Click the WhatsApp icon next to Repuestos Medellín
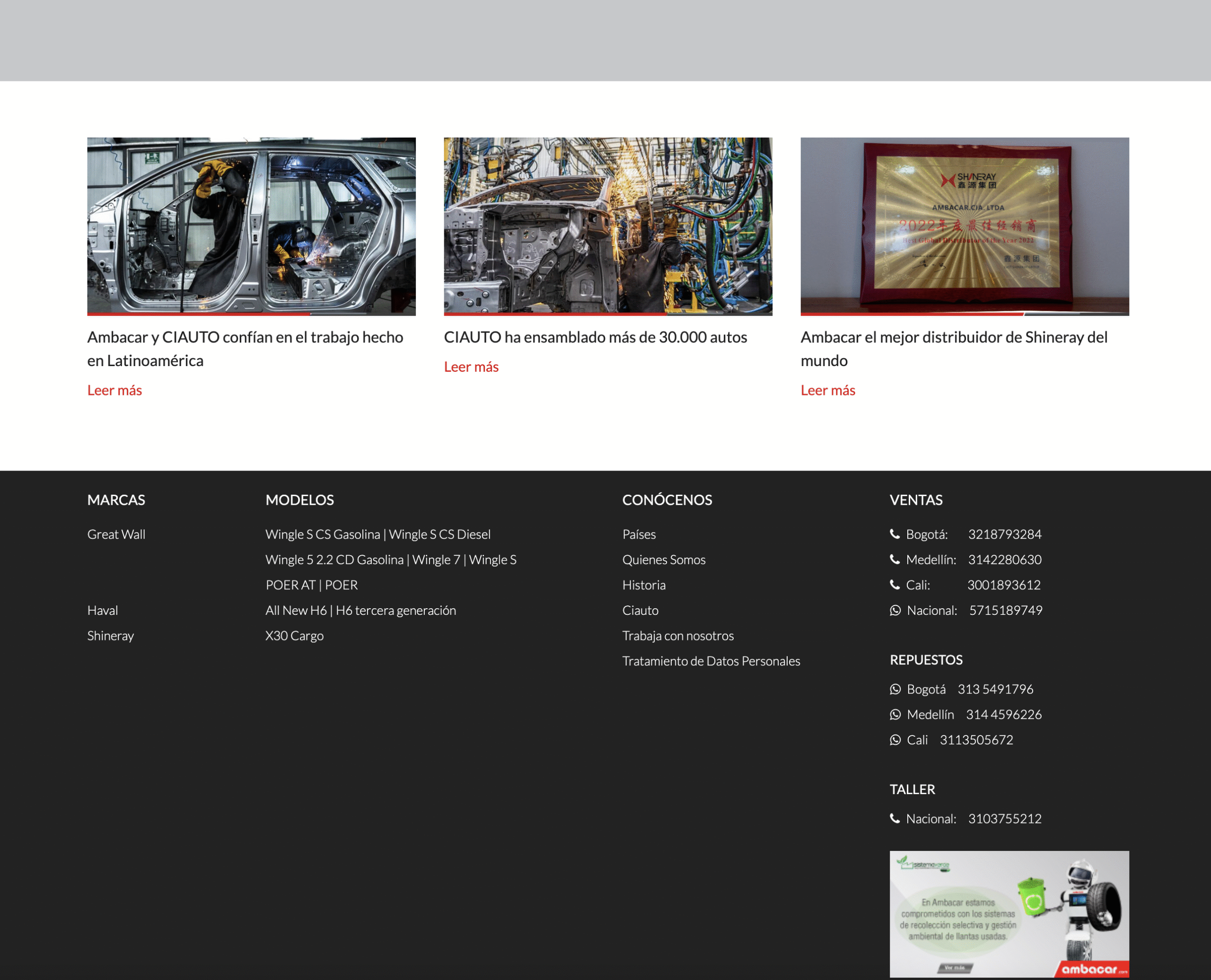The height and width of the screenshot is (980, 1211). click(895, 715)
